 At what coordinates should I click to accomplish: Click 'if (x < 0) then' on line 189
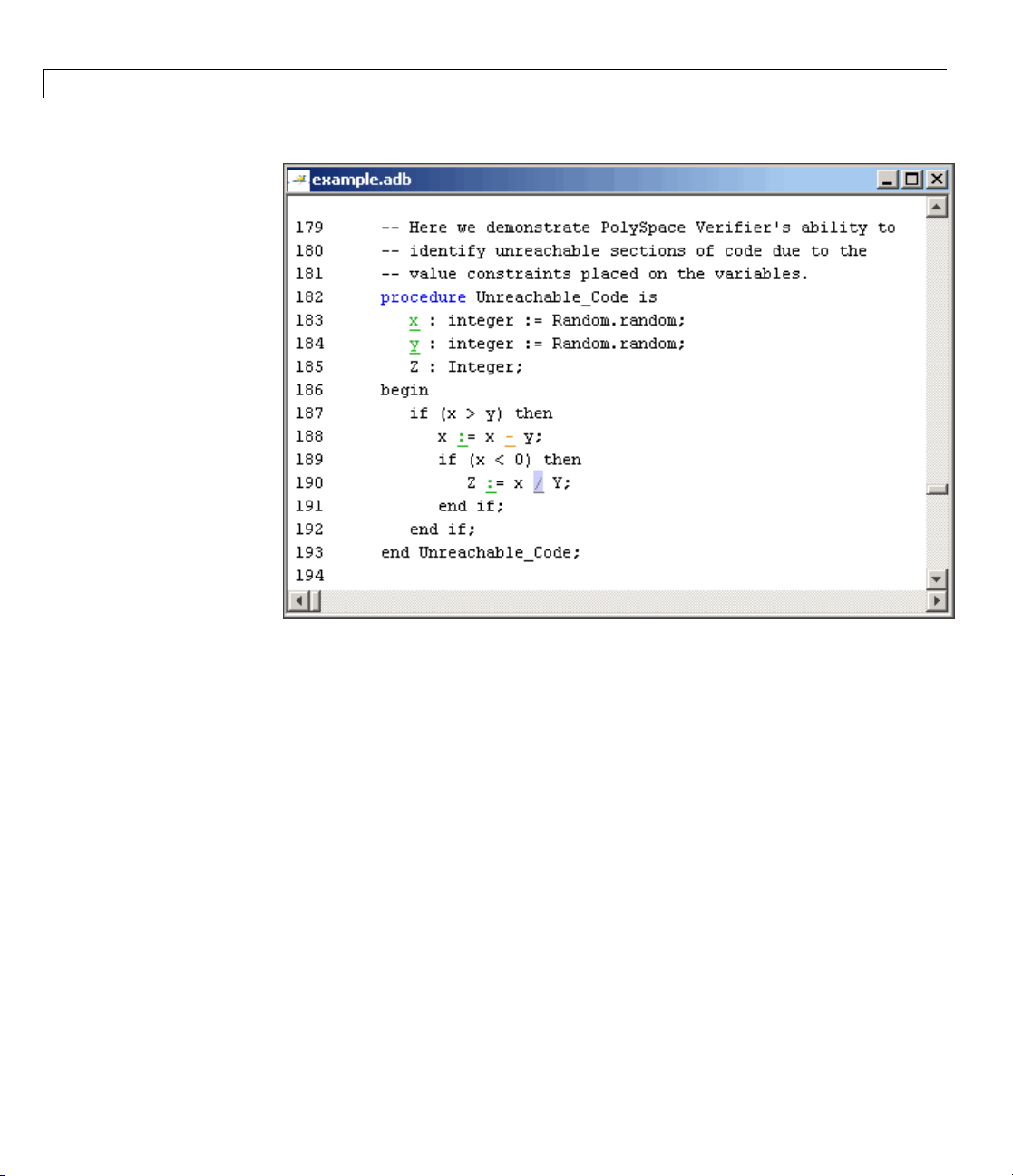(x=510, y=460)
